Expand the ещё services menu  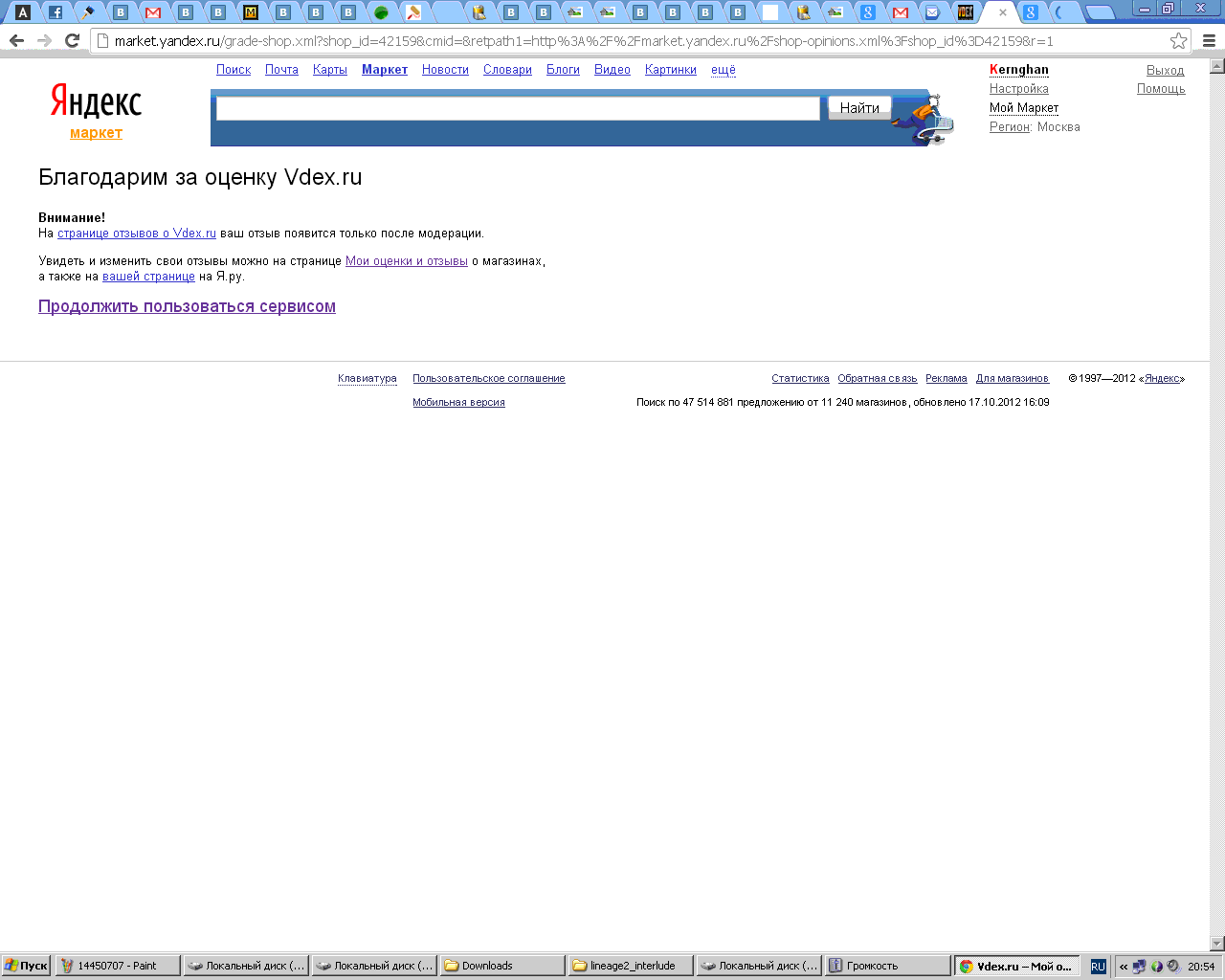(x=724, y=70)
